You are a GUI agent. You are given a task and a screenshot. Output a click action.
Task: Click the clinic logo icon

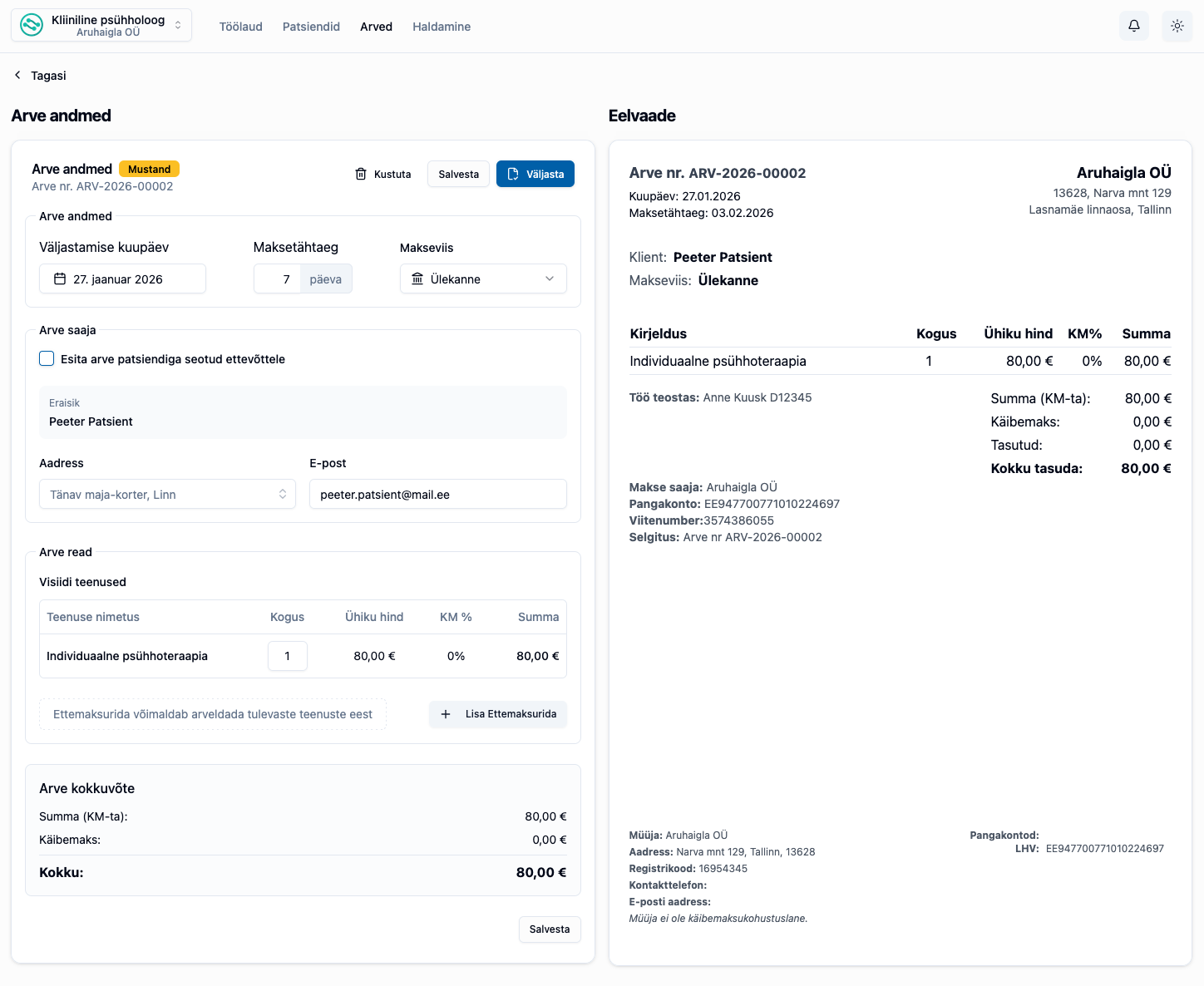pos(31,24)
